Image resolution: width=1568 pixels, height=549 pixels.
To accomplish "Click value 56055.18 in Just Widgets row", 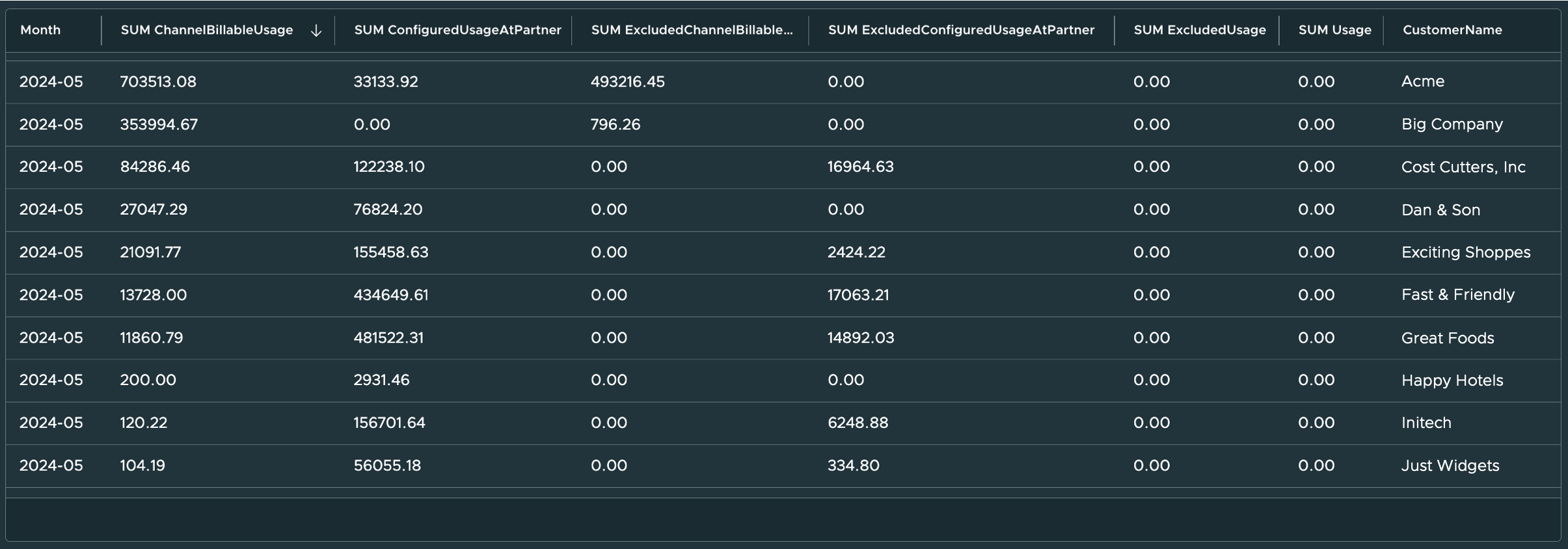I will click(x=387, y=466).
